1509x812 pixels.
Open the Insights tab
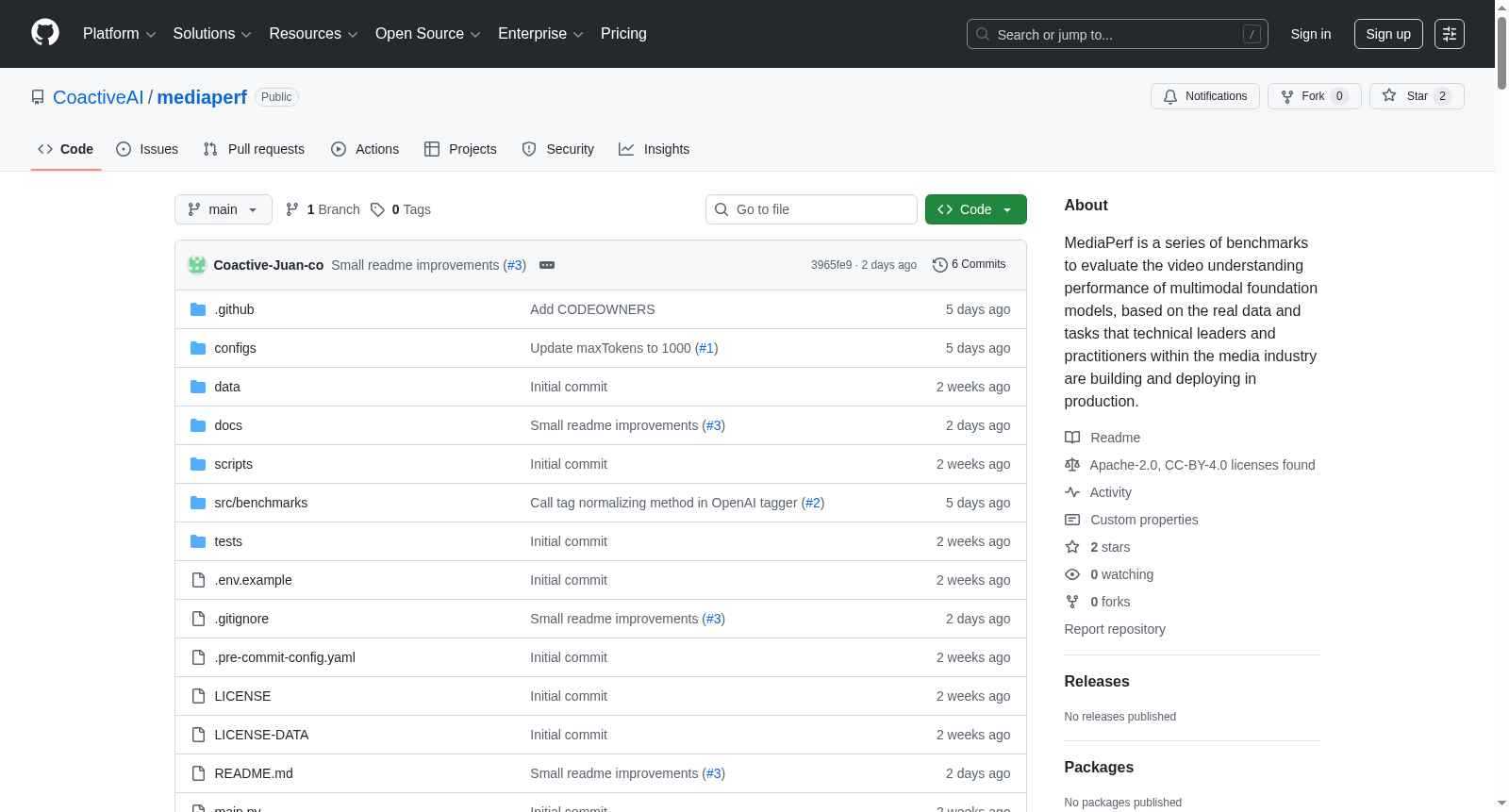point(655,149)
